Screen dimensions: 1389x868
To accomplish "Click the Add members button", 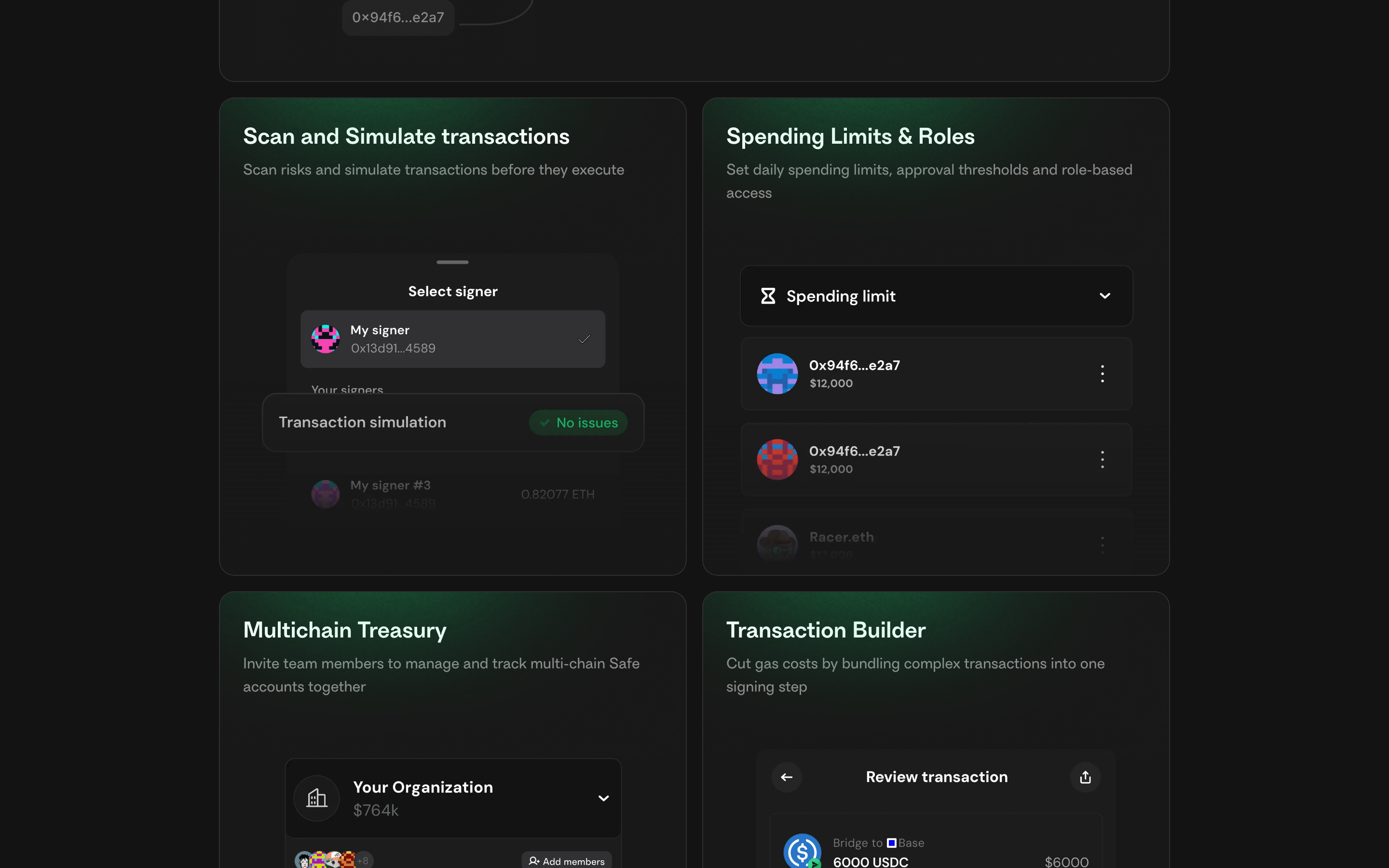I will tap(567, 861).
